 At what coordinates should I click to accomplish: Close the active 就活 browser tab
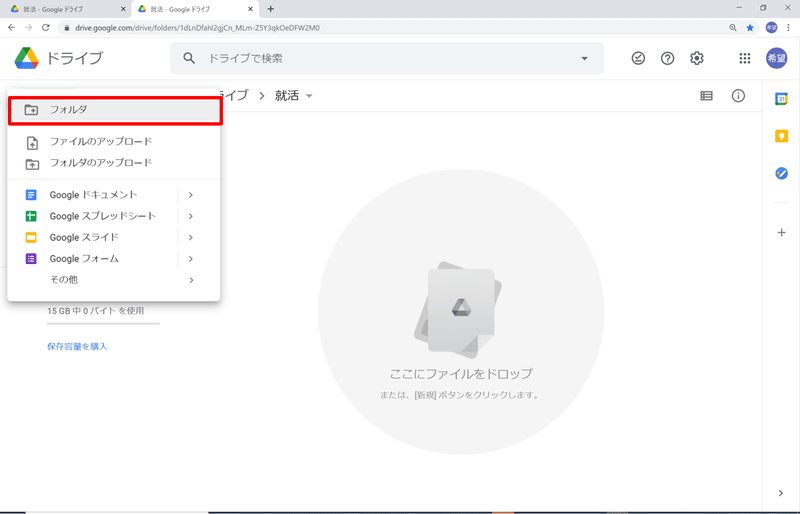pyautogui.click(x=250, y=9)
